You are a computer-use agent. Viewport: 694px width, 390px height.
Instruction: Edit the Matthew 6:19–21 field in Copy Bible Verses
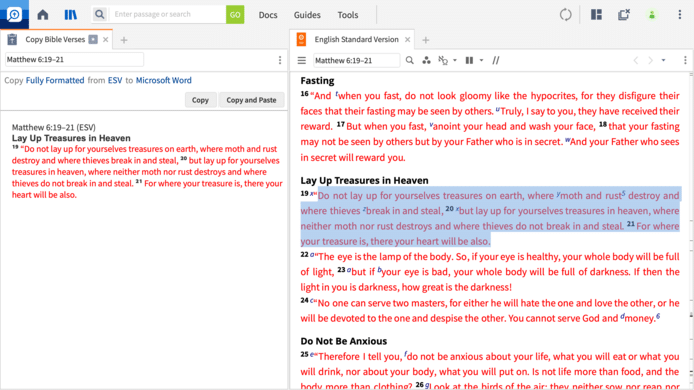(x=74, y=59)
